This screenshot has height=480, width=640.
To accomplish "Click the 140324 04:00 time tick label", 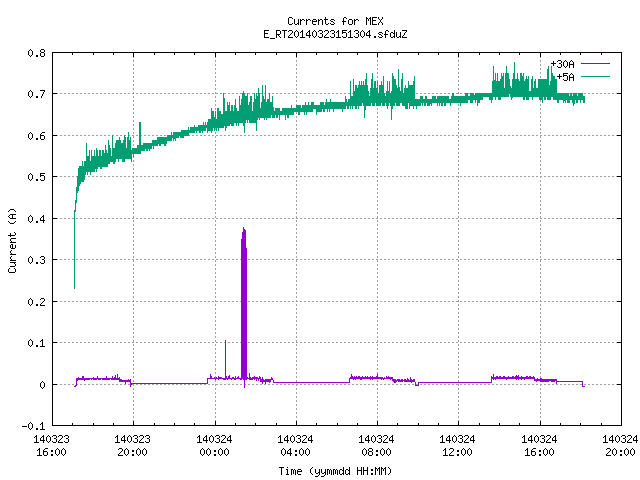I will 296,446.
